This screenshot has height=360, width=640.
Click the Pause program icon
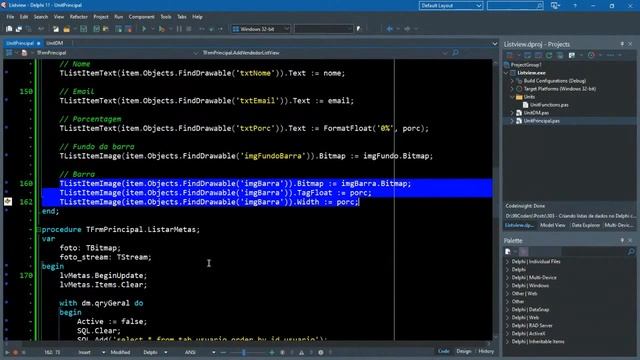coord(179,29)
